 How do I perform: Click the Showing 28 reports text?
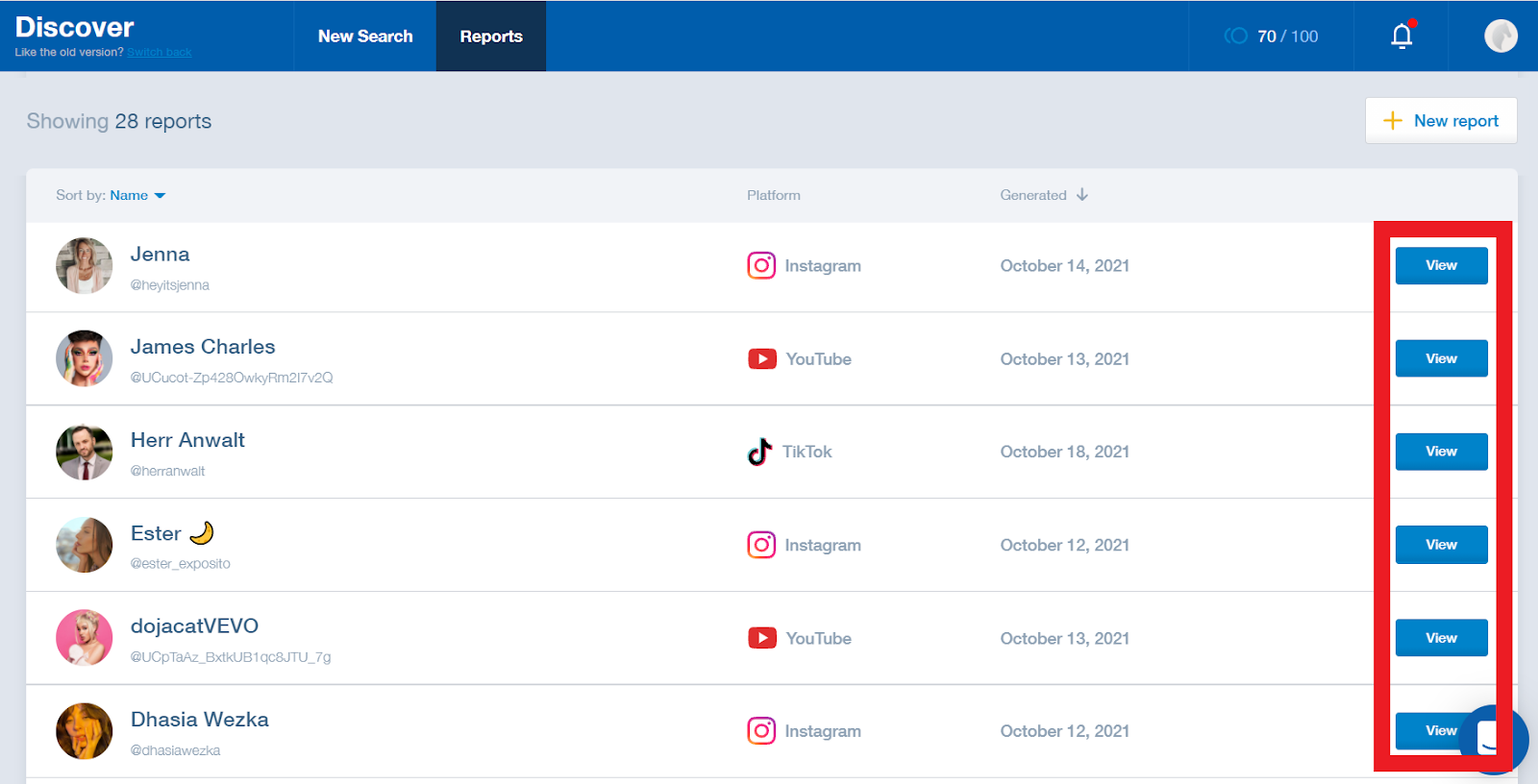tap(119, 121)
